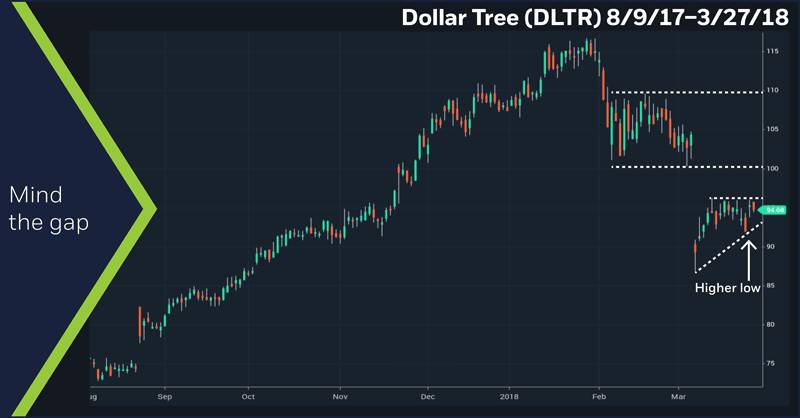The height and width of the screenshot is (418, 800).
Task: Select the 100 dotted support line
Action: (690, 167)
